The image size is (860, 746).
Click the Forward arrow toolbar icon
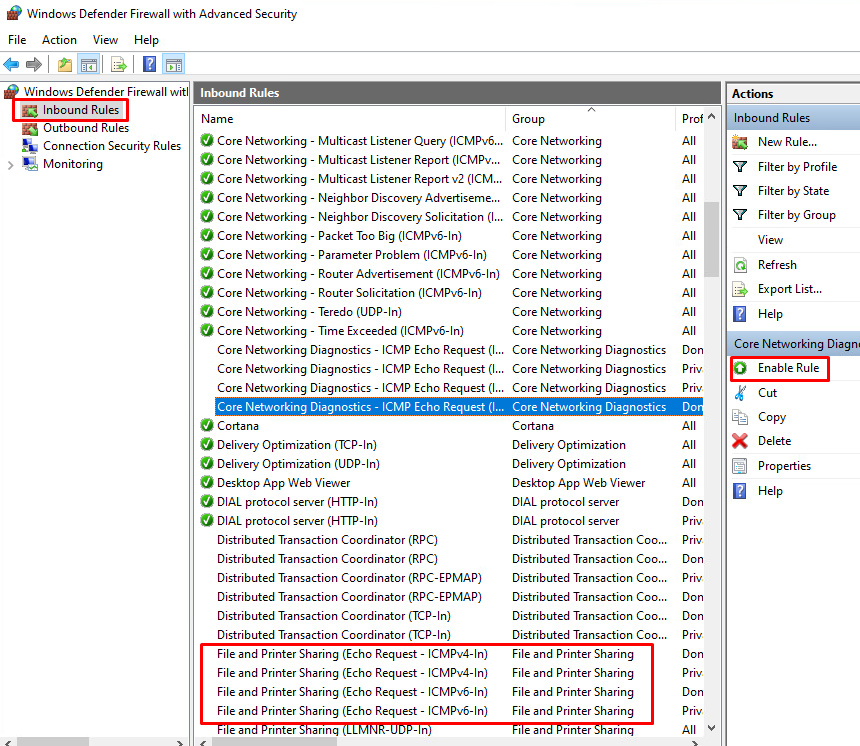click(x=34, y=65)
